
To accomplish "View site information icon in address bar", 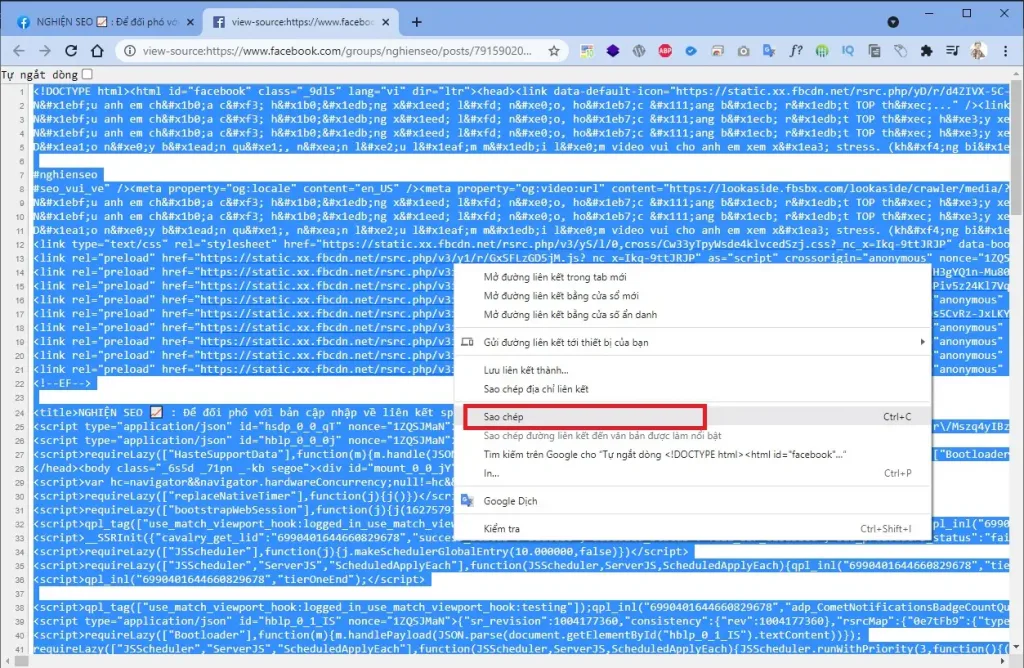I will tap(130, 50).
